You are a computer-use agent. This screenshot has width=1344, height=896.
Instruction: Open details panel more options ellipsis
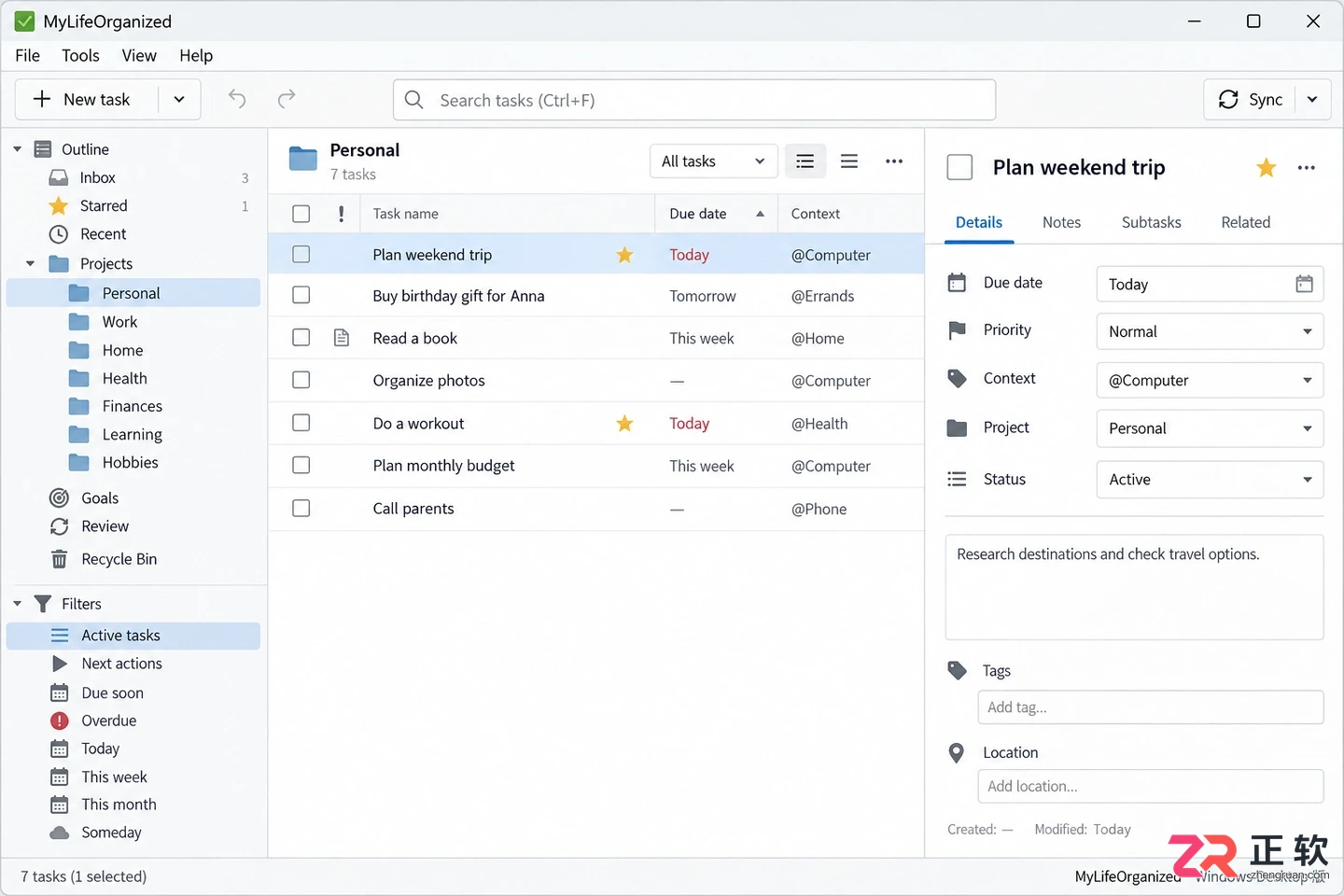coord(1307,168)
